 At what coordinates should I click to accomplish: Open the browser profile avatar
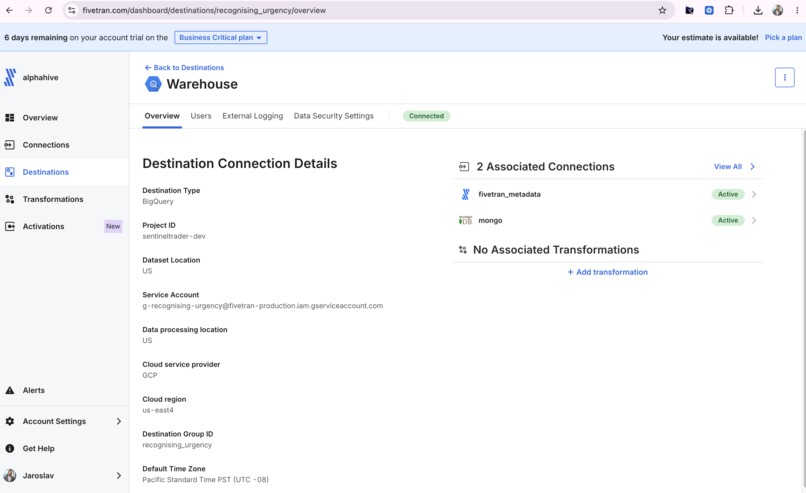[778, 10]
